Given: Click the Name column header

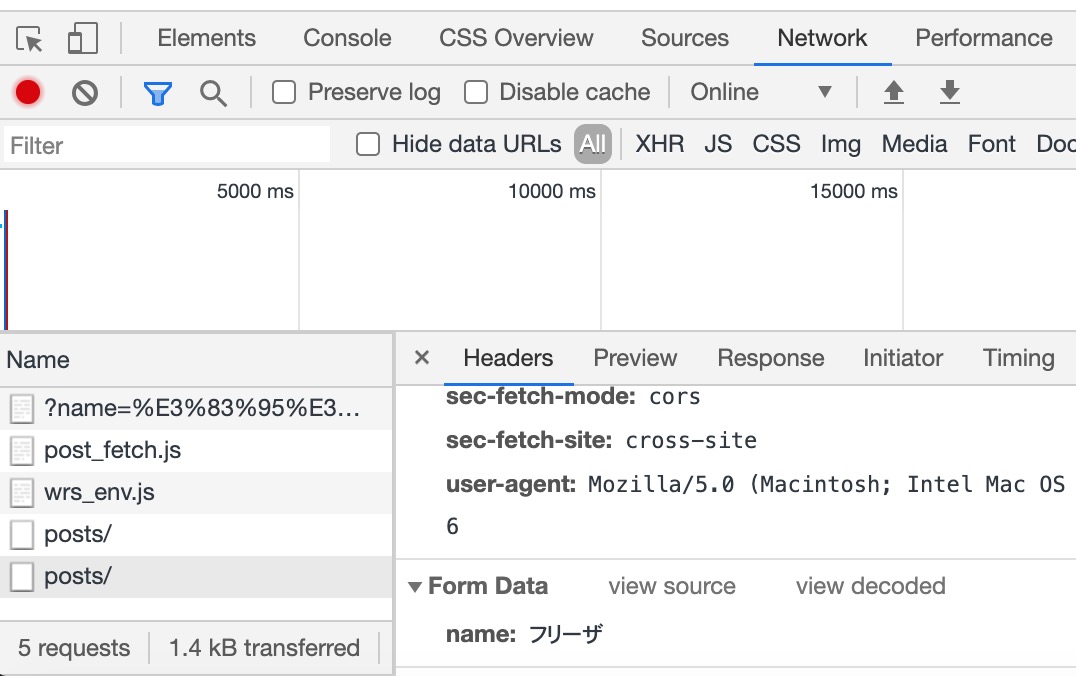Looking at the screenshot, I should point(197,360).
